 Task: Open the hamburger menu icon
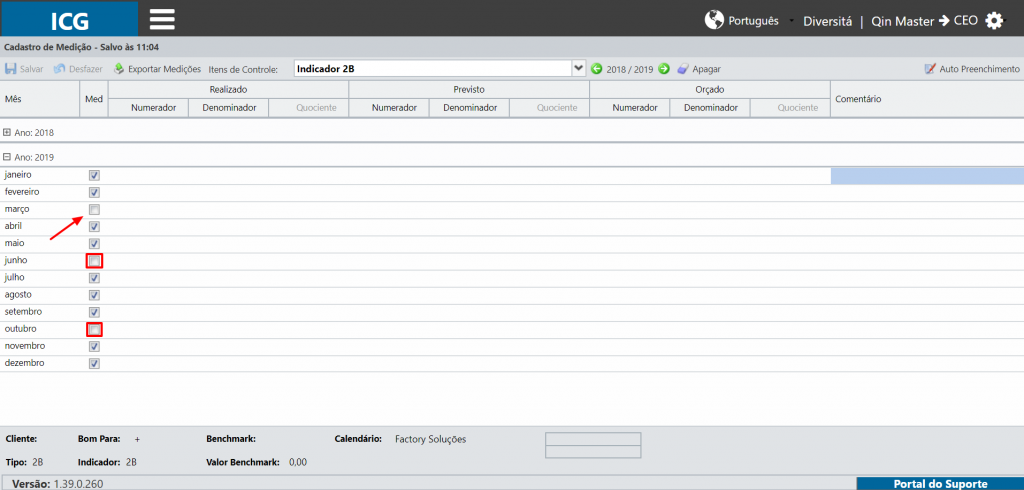click(162, 20)
